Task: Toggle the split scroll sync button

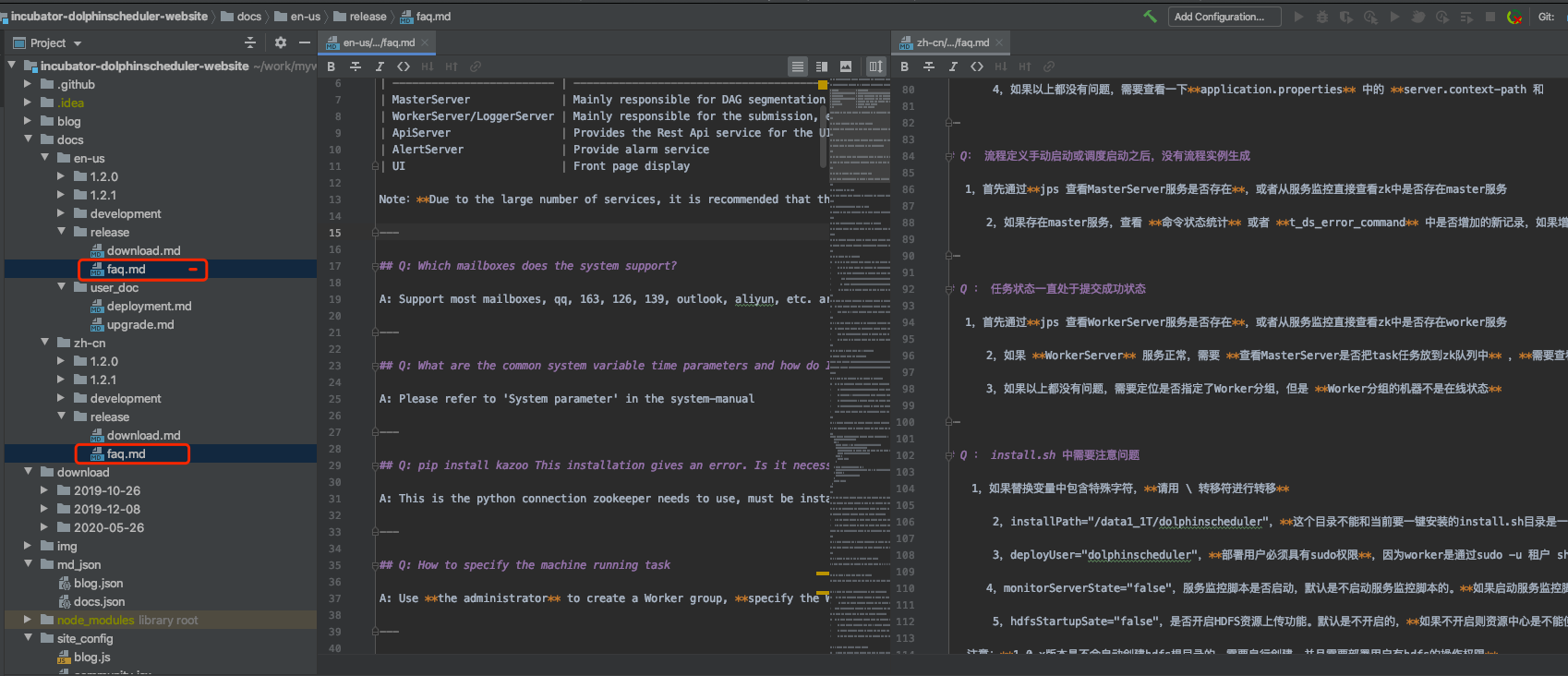Action: pyautogui.click(x=876, y=66)
